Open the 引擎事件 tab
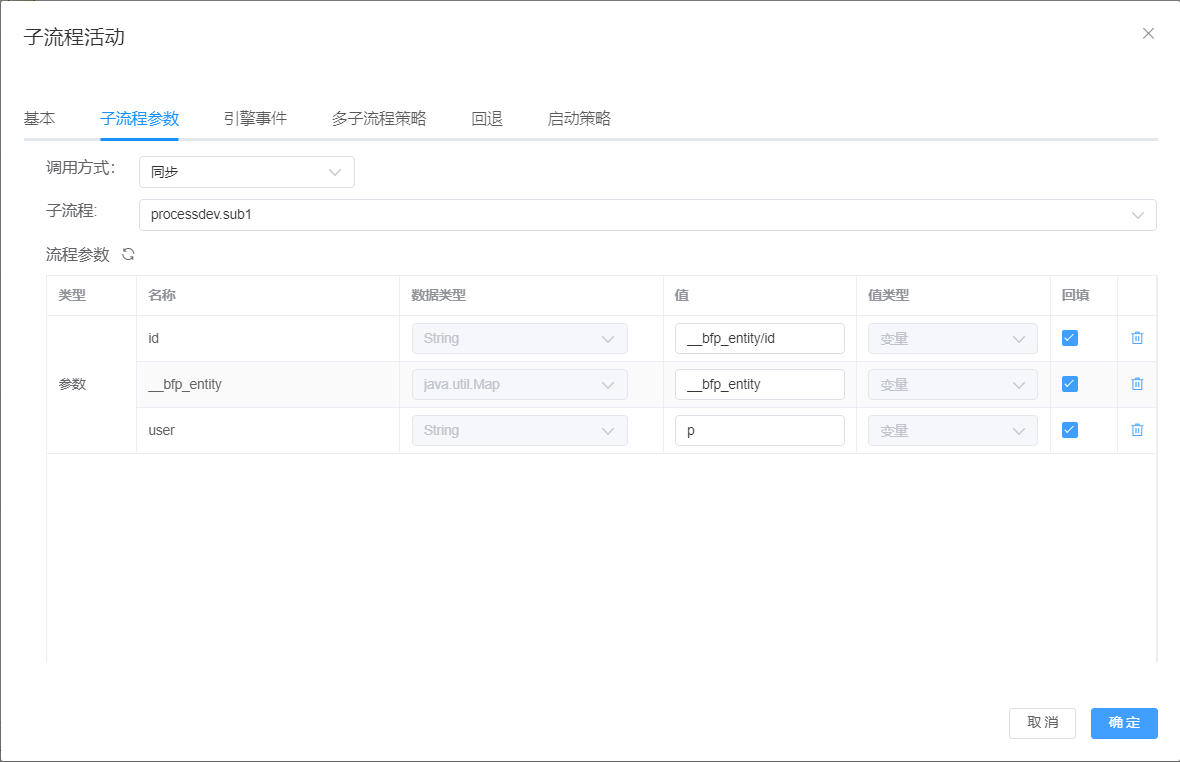1180x762 pixels. (252, 118)
